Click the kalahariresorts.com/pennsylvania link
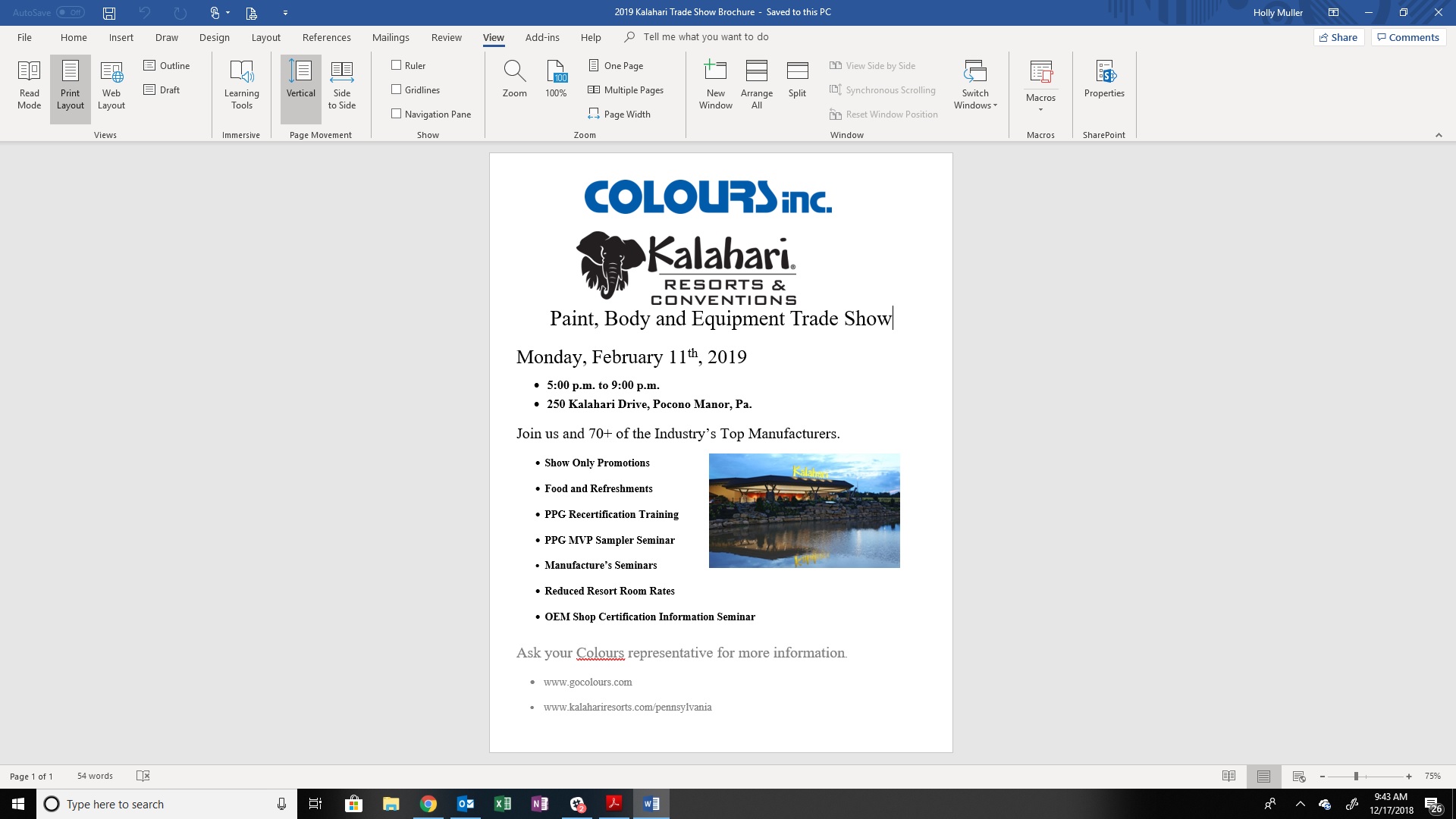Viewport: 1456px width, 819px height. (x=627, y=707)
